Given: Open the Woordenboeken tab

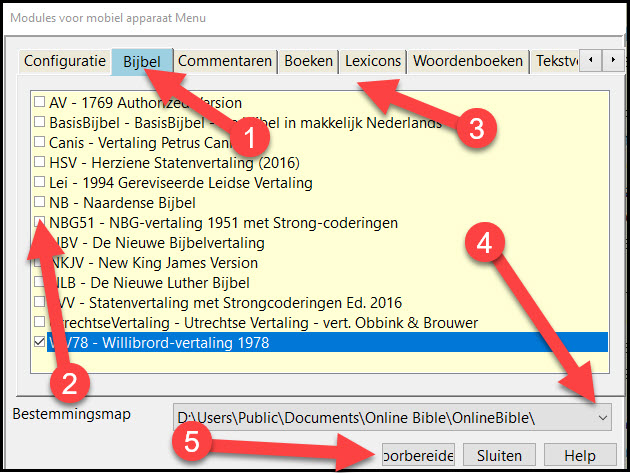Looking at the screenshot, I should [x=468, y=61].
